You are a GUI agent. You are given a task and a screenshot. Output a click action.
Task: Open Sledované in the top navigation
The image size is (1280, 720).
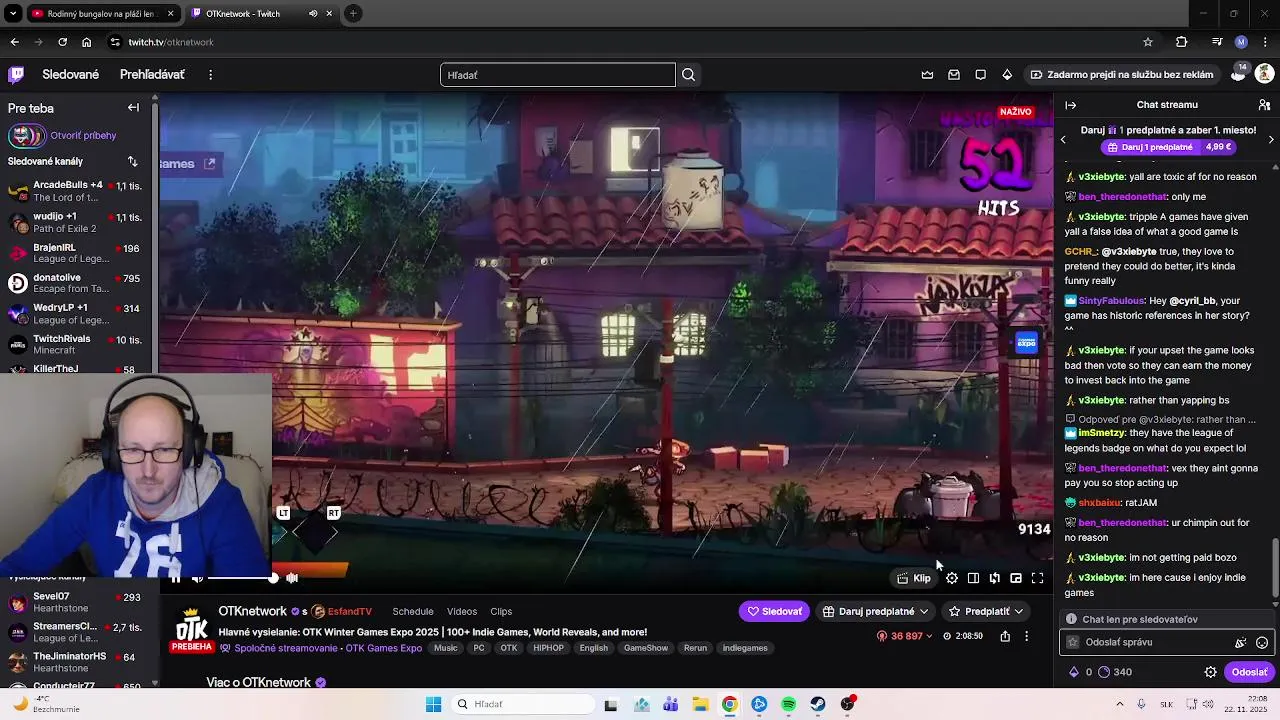(71, 75)
